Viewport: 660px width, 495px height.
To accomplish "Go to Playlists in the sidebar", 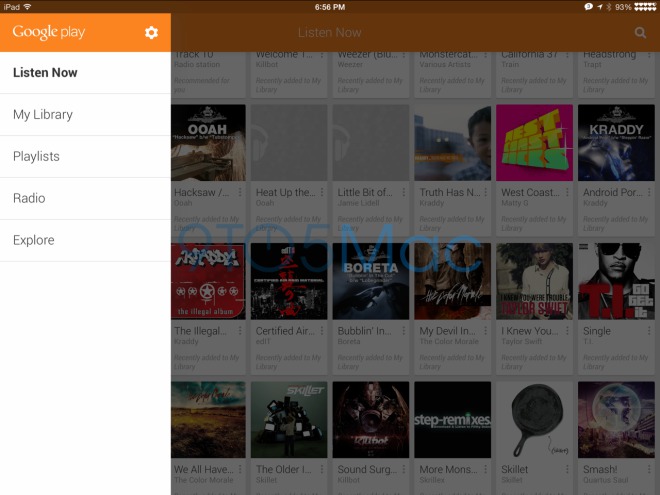I will pyautogui.click(x=85, y=156).
